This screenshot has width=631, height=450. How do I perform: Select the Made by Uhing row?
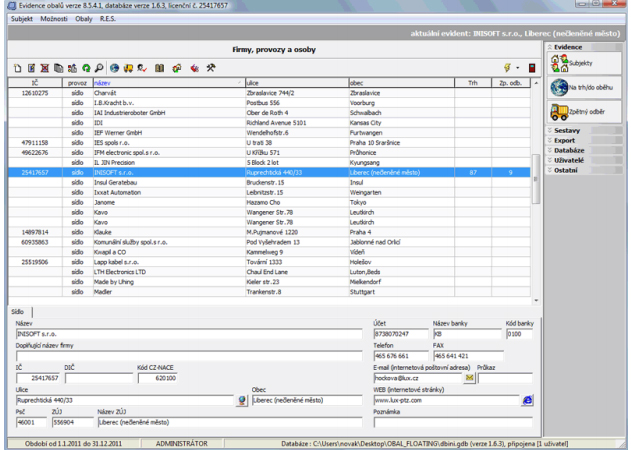(269, 282)
